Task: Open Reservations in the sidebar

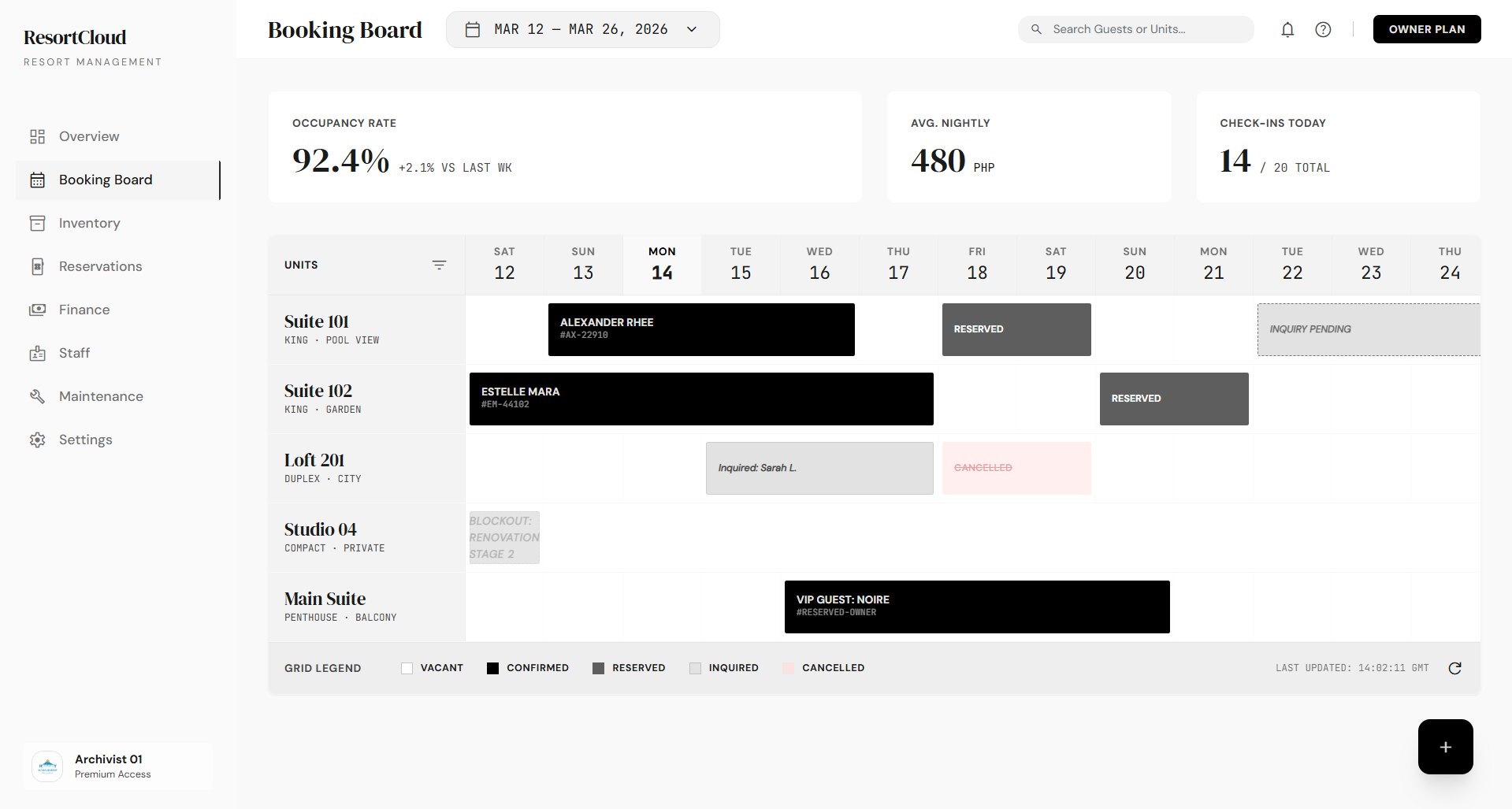Action: pyautogui.click(x=100, y=266)
